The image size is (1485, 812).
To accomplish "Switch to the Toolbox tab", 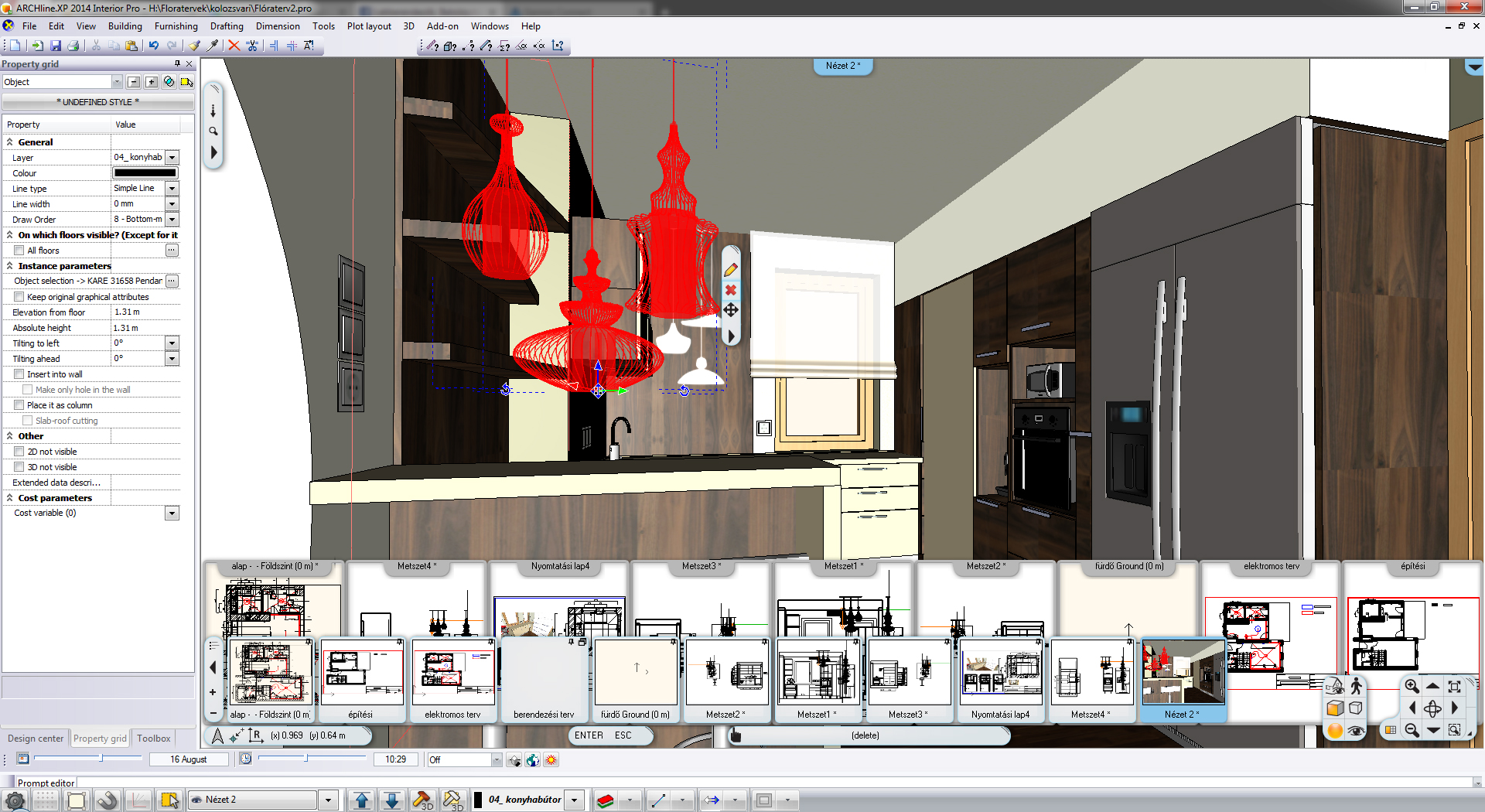I will [x=153, y=739].
